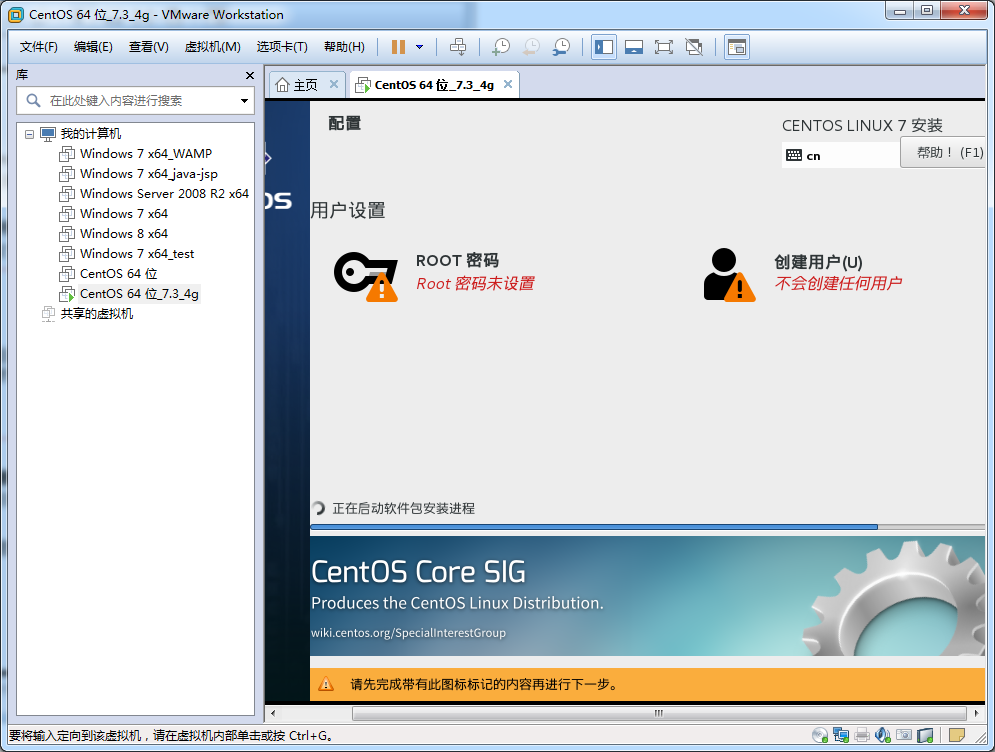This screenshot has width=995, height=752.
Task: Click the CentOS sidebar expand arrow
Action: point(268,158)
